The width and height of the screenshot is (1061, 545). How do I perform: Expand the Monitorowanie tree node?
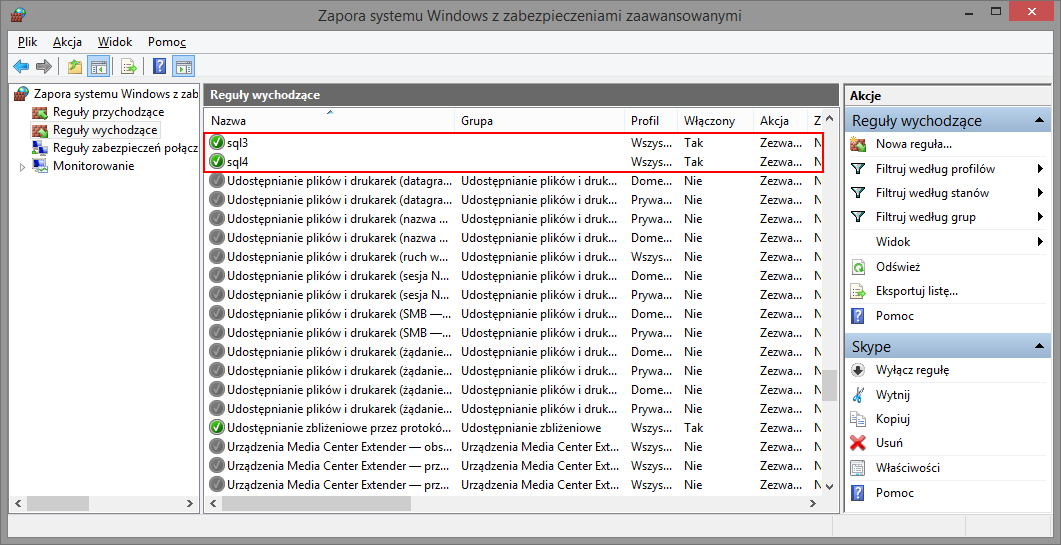click(22, 167)
